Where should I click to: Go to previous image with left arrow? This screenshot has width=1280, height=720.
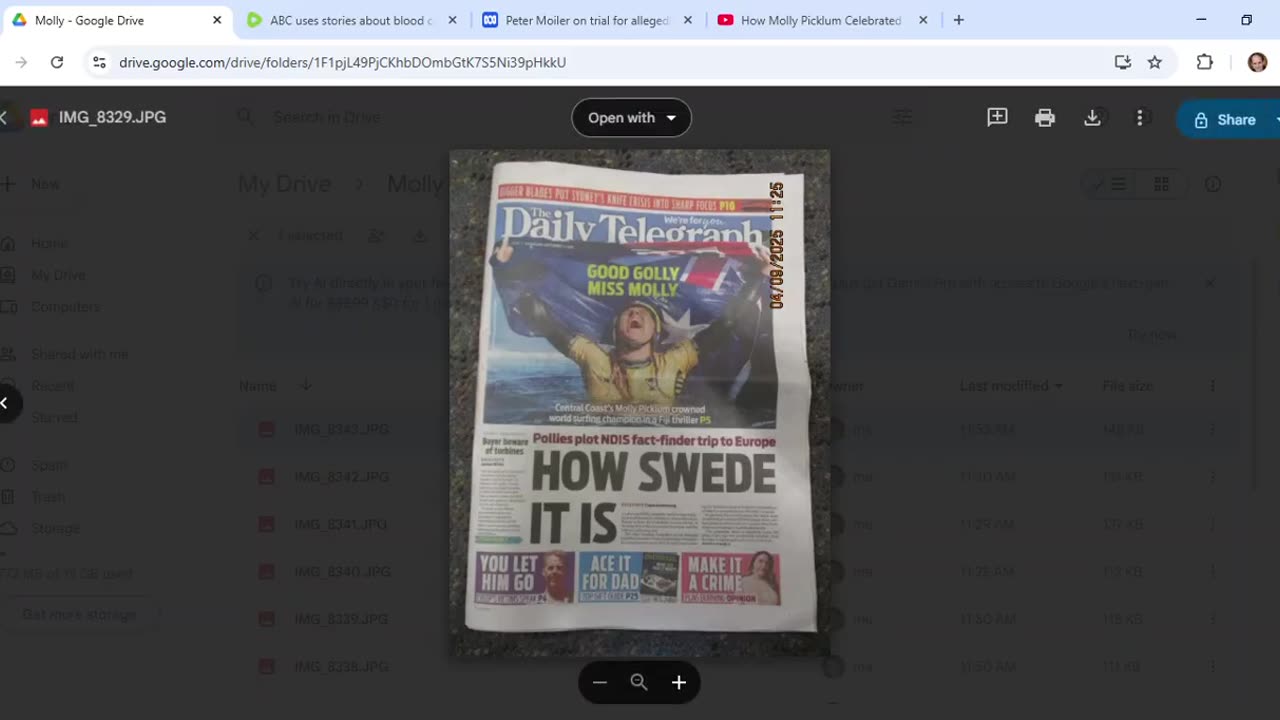pos(5,403)
